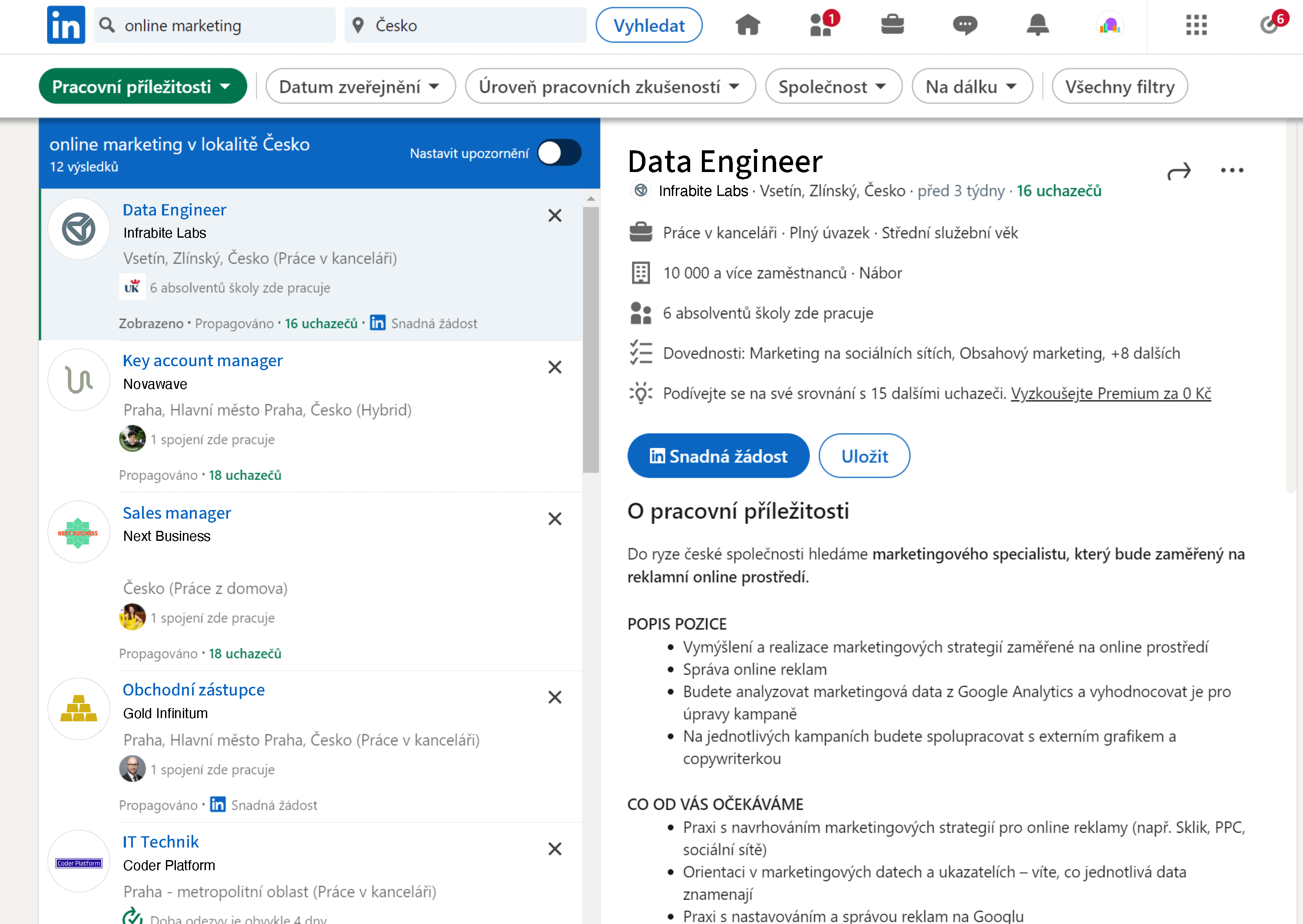Viewport: 1303px width, 924px height.
Task: Click the magnifier icon in search box
Action: point(107,25)
